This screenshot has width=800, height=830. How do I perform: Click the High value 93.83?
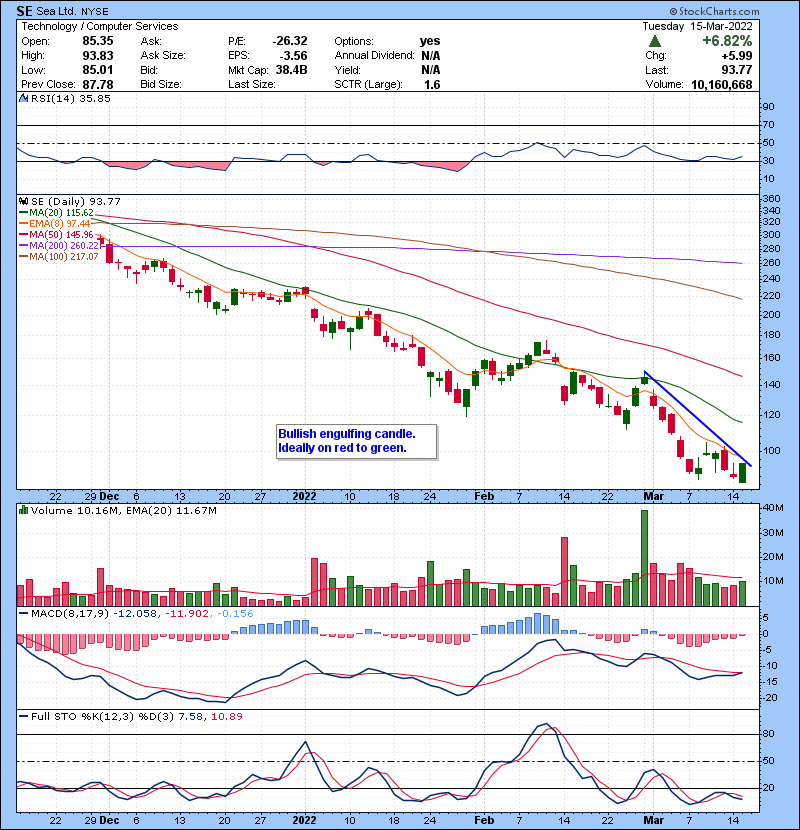(98, 56)
